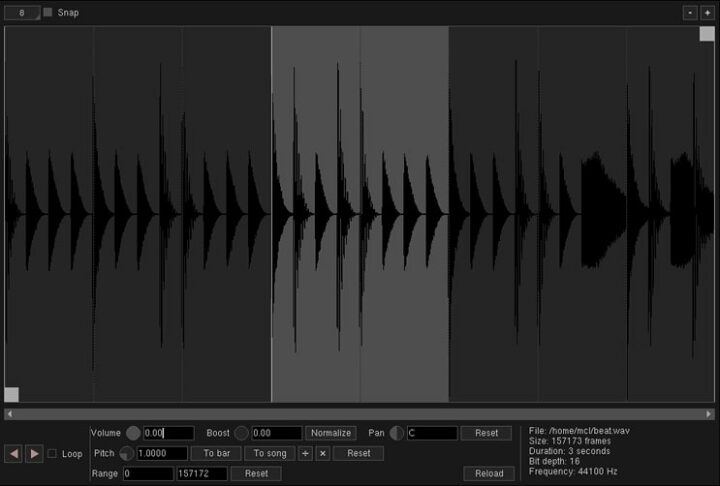Click the Volume knob
The height and width of the screenshot is (486, 720).
click(x=133, y=433)
